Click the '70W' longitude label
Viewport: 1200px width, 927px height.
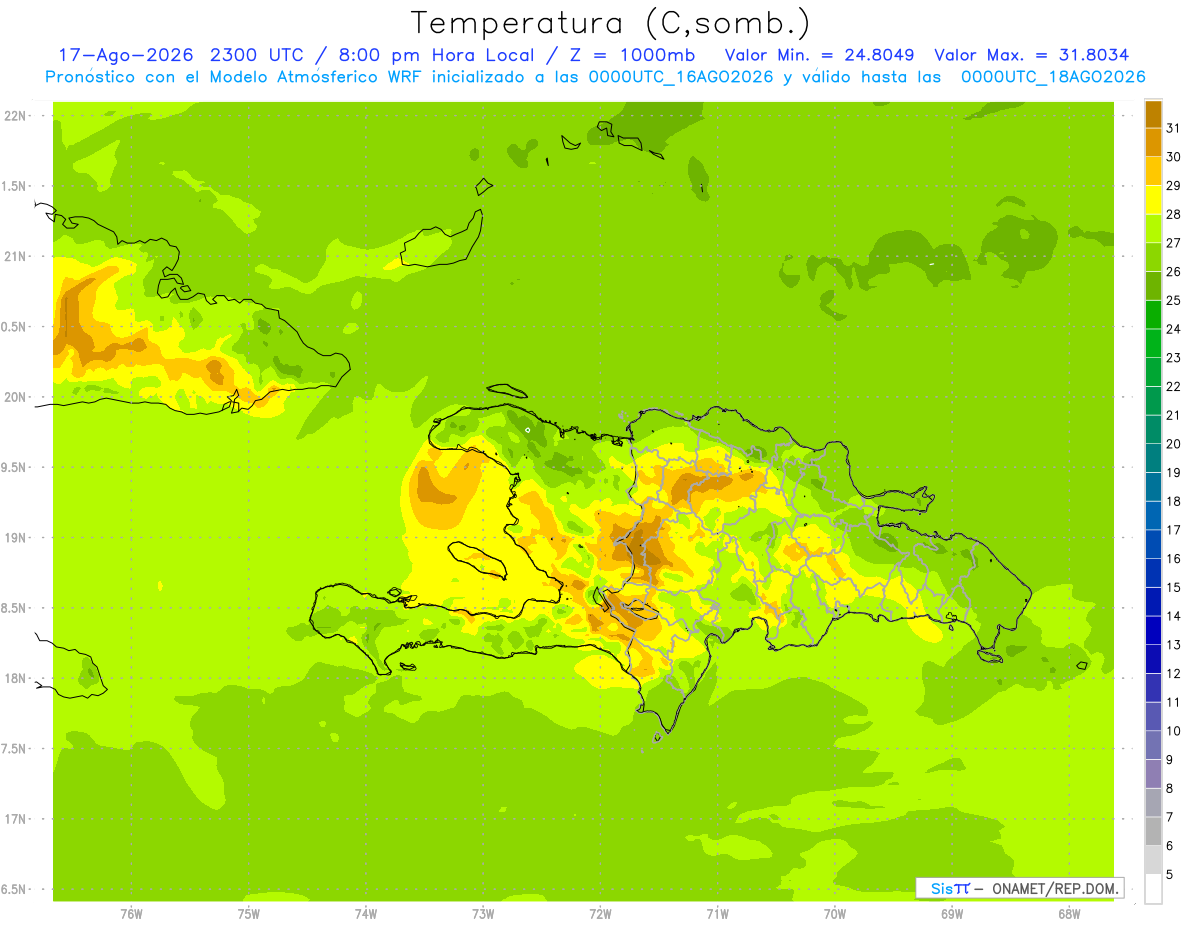pyautogui.click(x=835, y=914)
